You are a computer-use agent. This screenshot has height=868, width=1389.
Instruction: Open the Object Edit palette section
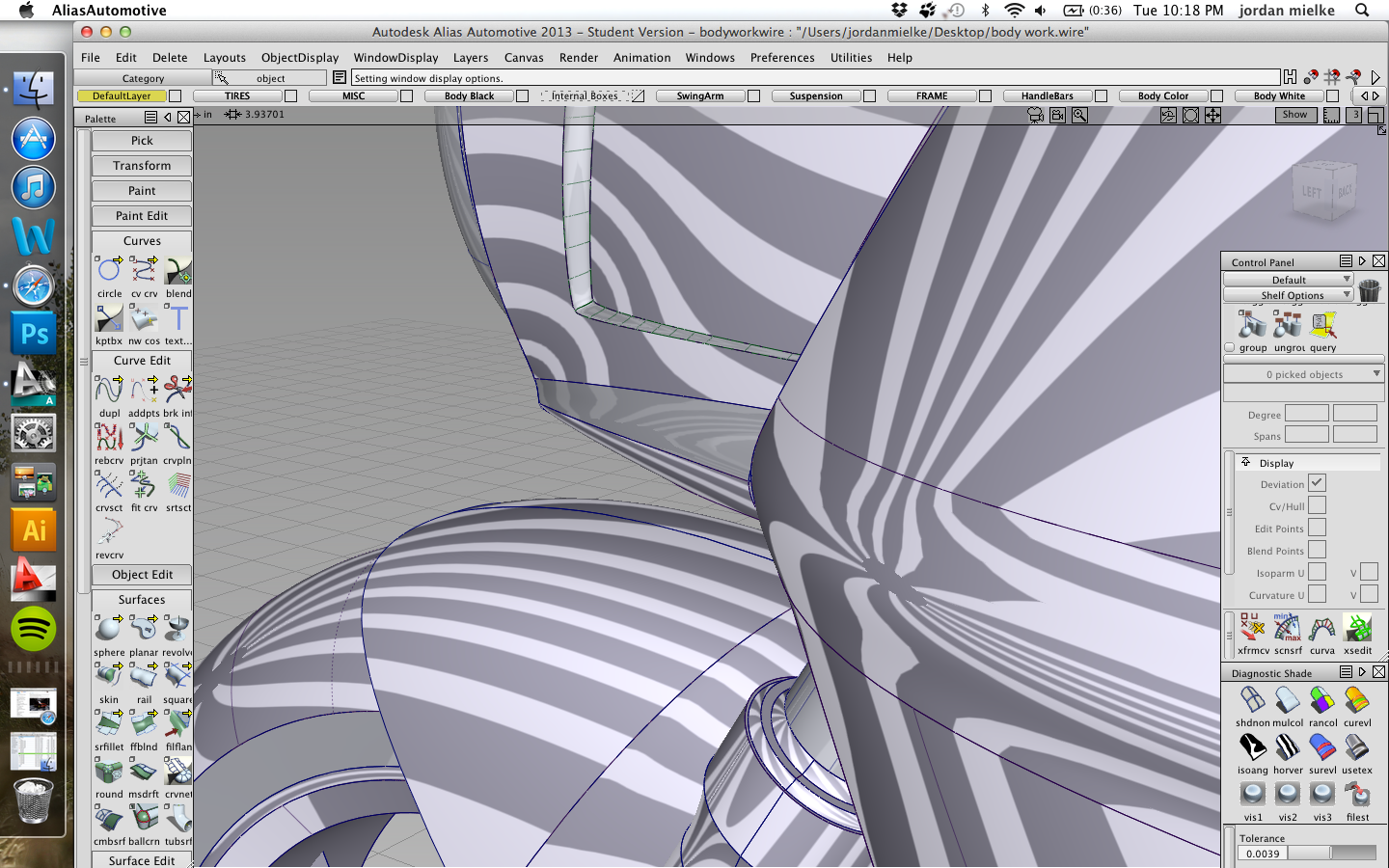point(142,575)
